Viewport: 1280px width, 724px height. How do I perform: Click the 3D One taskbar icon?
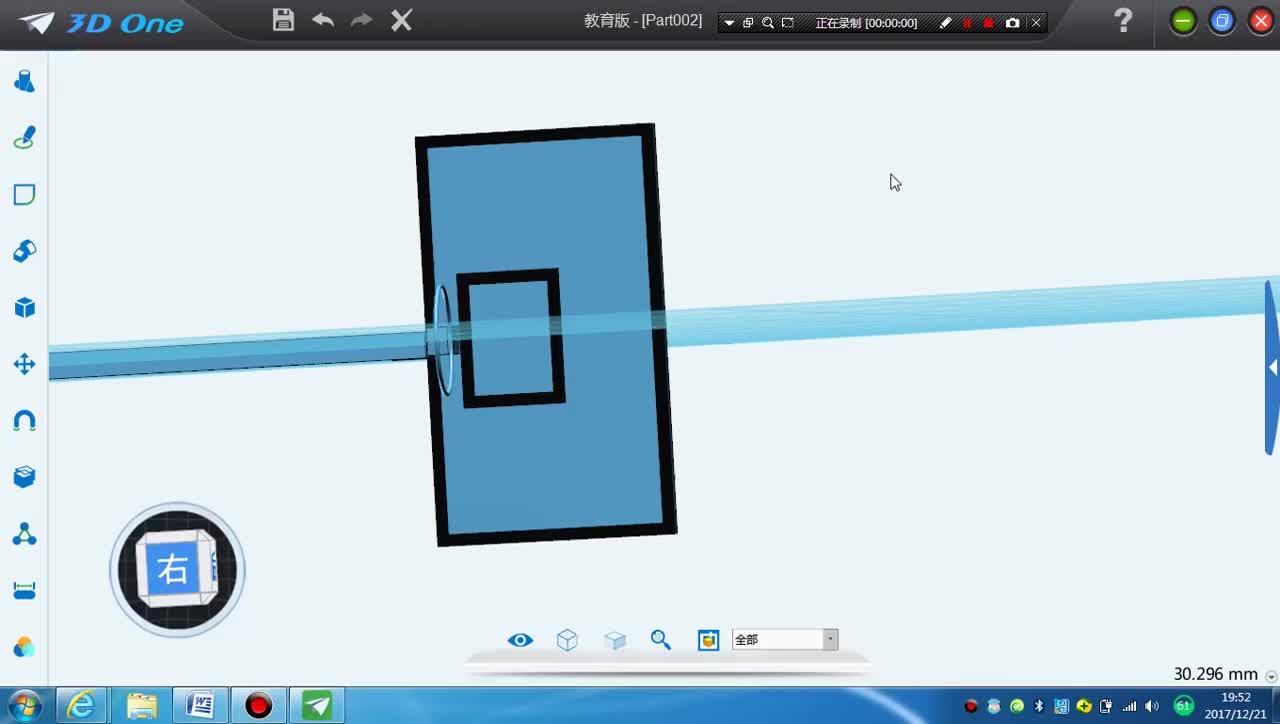coord(317,706)
